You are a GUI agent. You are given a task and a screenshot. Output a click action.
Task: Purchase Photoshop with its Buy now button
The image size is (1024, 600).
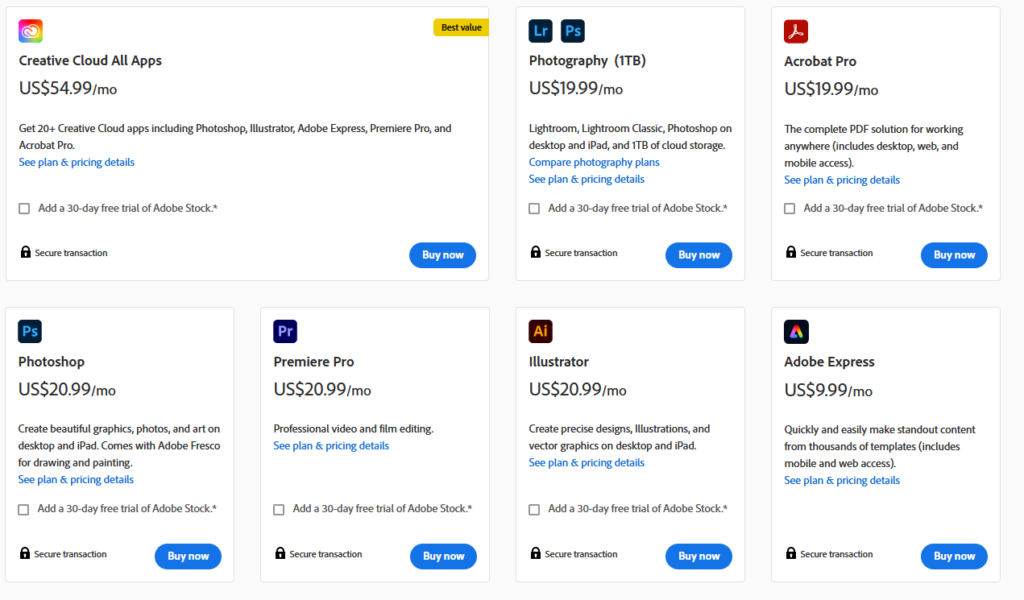[x=188, y=556]
